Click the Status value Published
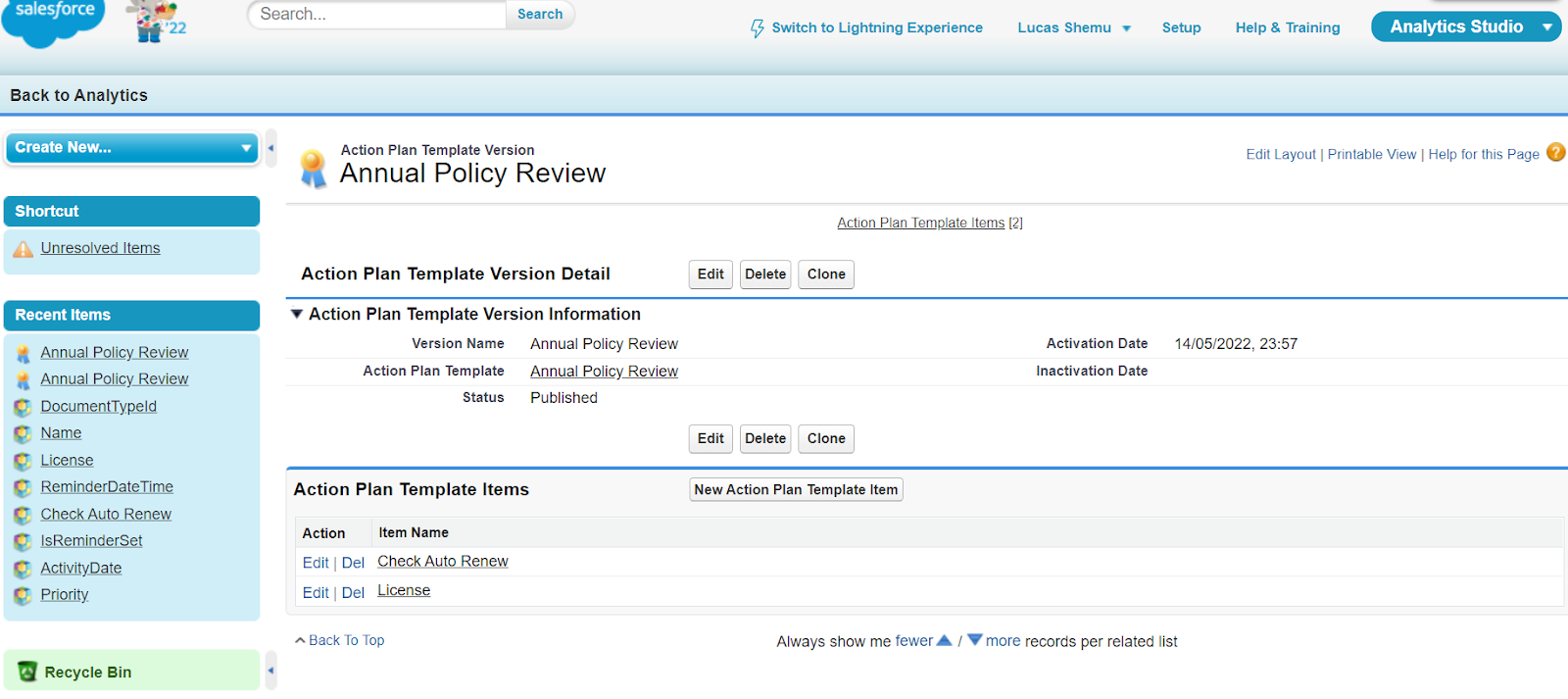Image resolution: width=1568 pixels, height=699 pixels. point(563,398)
